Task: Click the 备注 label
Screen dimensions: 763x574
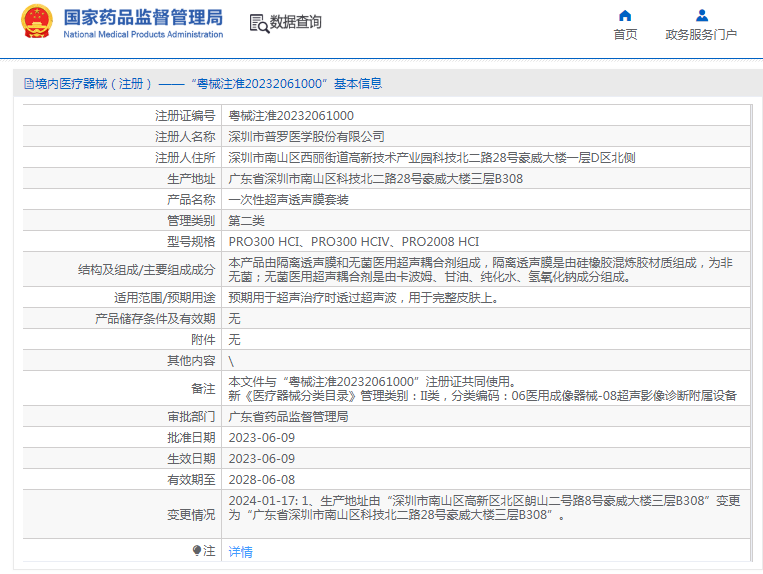Action: (x=203, y=388)
